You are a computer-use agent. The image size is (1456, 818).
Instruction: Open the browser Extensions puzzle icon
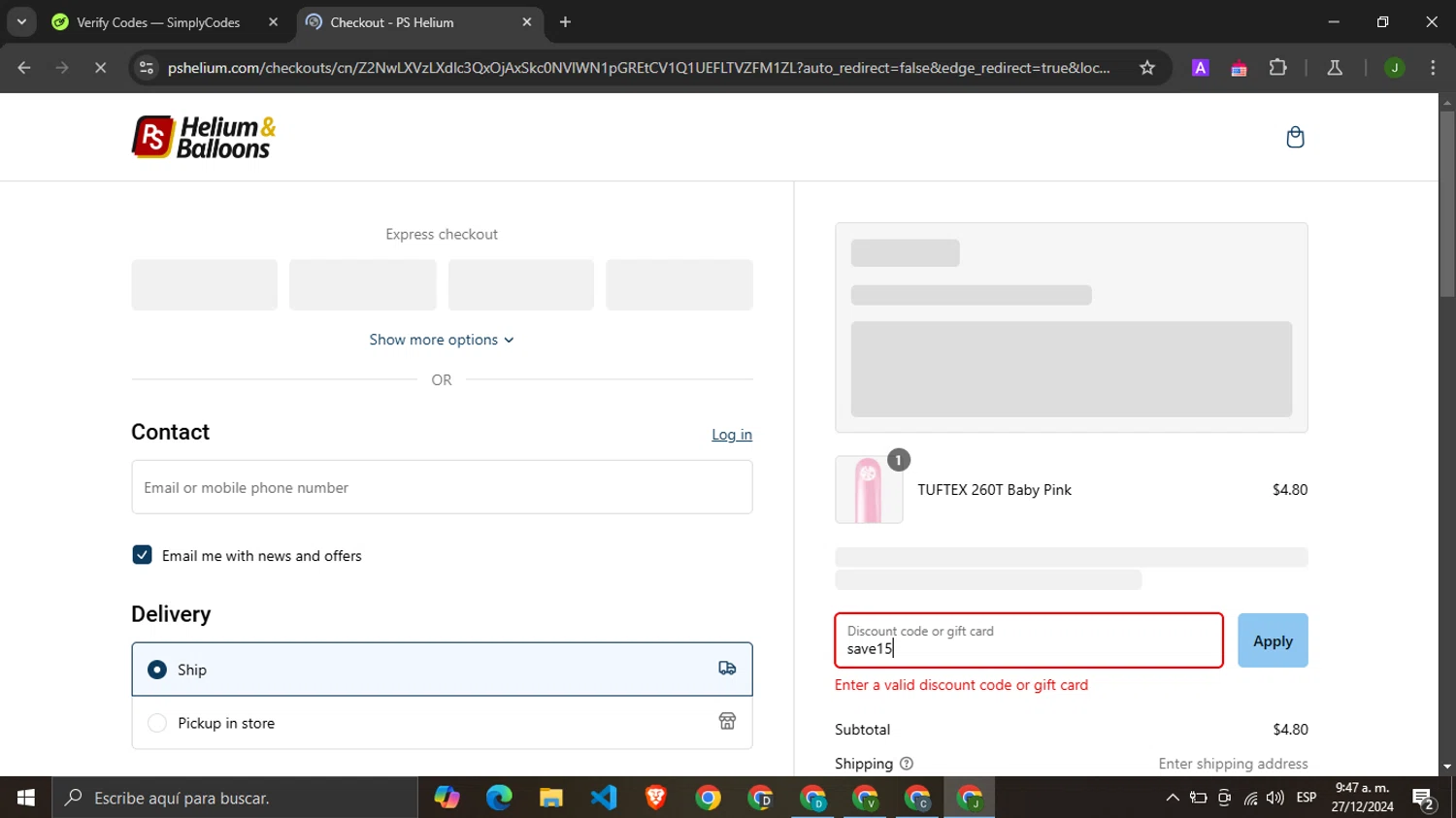[x=1277, y=68]
